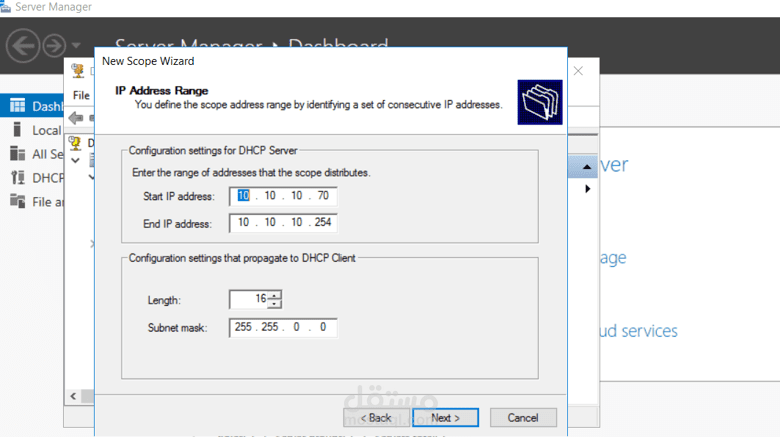Click the Server Manager title bar icon
Image resolution: width=783 pixels, height=437 pixels.
coord(5,6)
